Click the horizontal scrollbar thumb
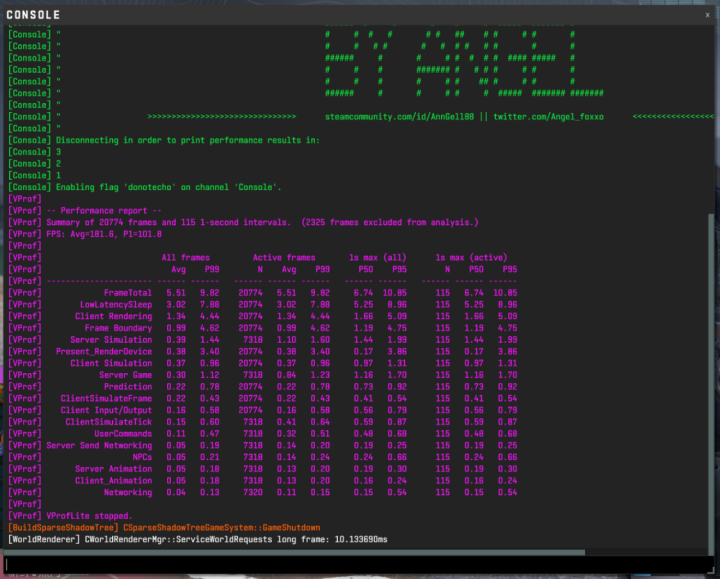The image size is (720, 579). [x=294, y=552]
